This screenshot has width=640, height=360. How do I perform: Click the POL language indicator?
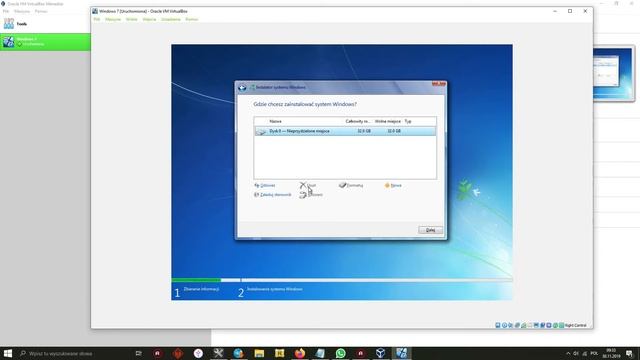tap(594, 353)
